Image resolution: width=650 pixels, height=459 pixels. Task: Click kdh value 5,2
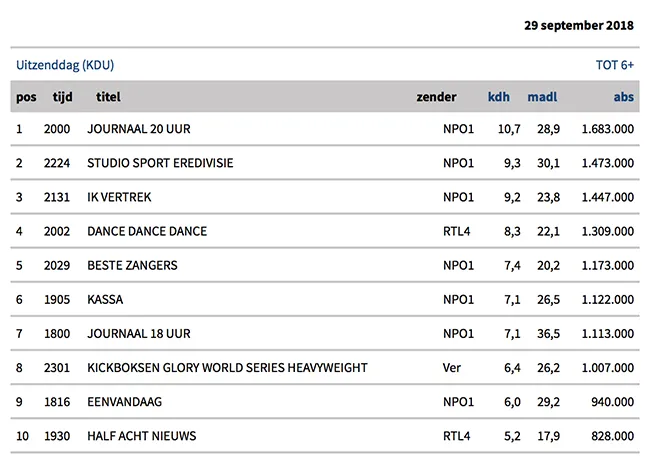pyautogui.click(x=512, y=436)
